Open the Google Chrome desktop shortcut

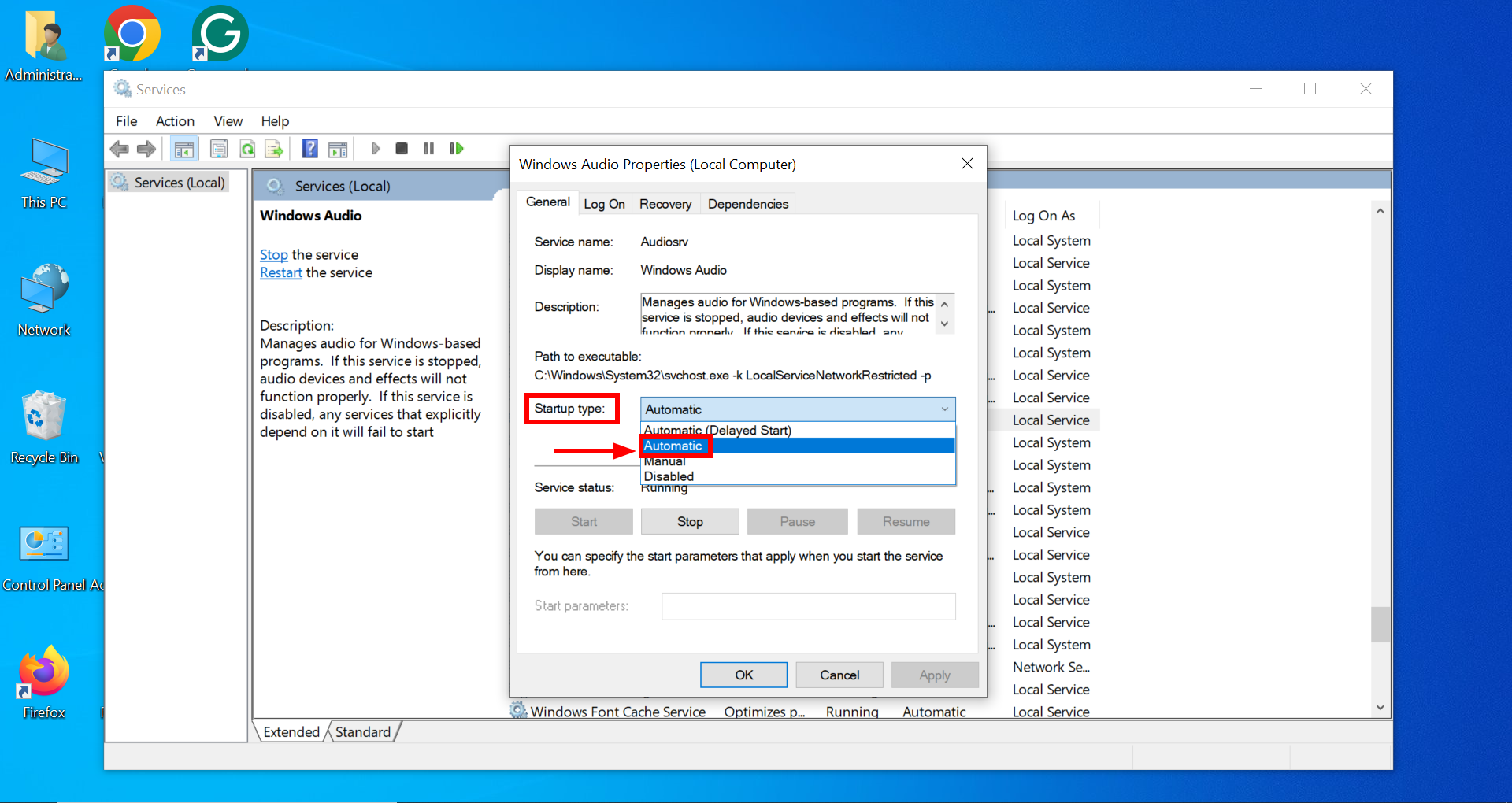pyautogui.click(x=132, y=35)
